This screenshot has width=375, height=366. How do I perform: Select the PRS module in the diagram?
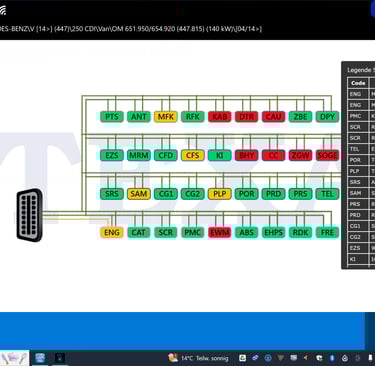(300, 194)
